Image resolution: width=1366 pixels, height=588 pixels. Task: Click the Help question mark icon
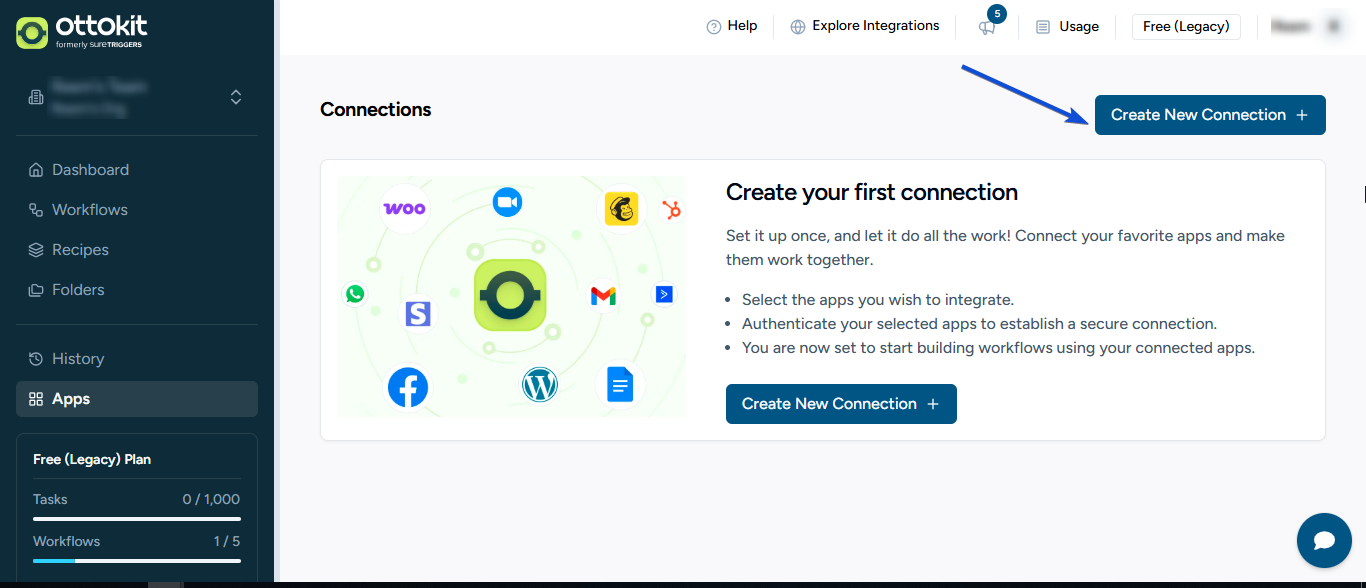pyautogui.click(x=714, y=27)
